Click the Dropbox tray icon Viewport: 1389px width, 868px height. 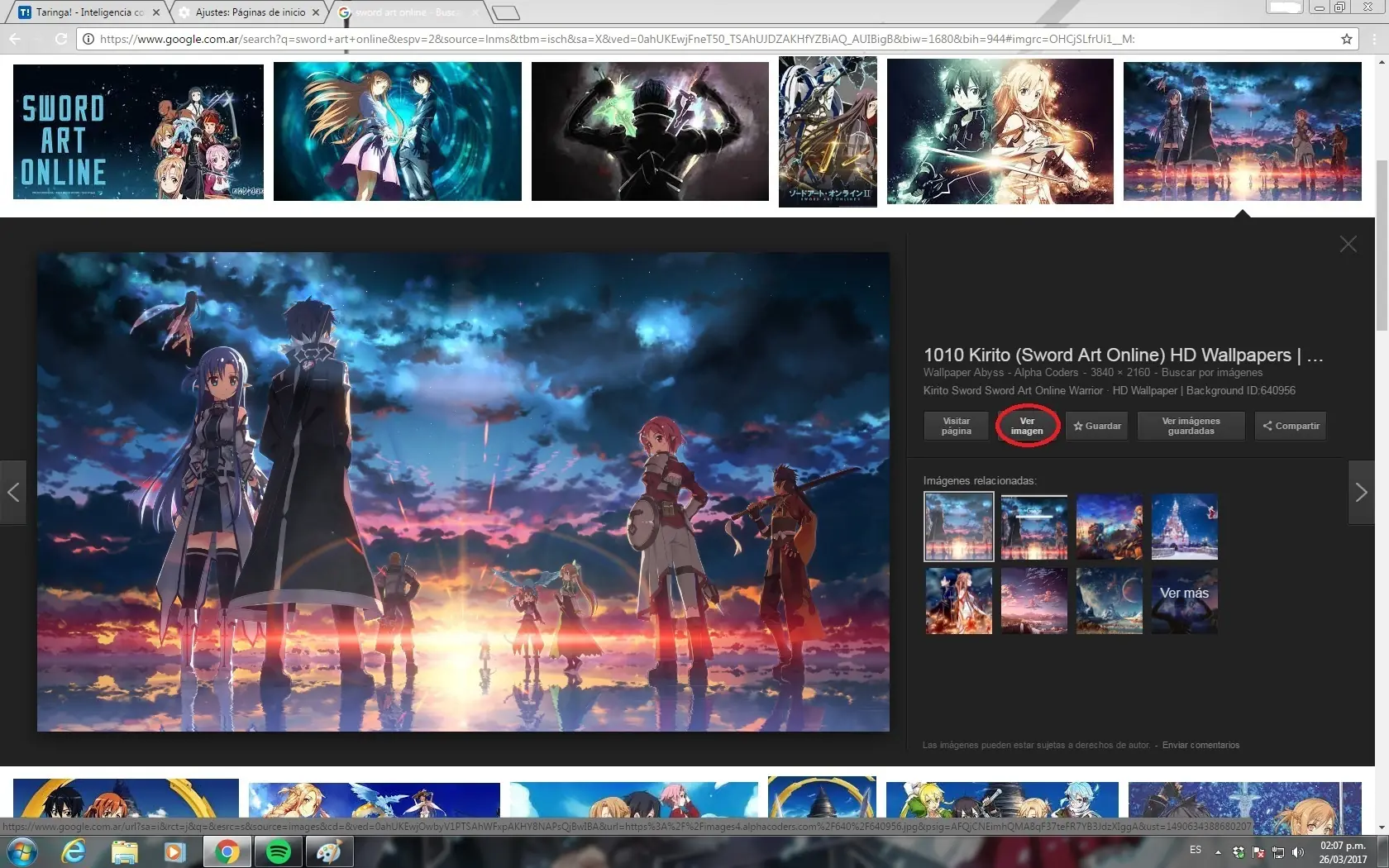tap(1239, 851)
